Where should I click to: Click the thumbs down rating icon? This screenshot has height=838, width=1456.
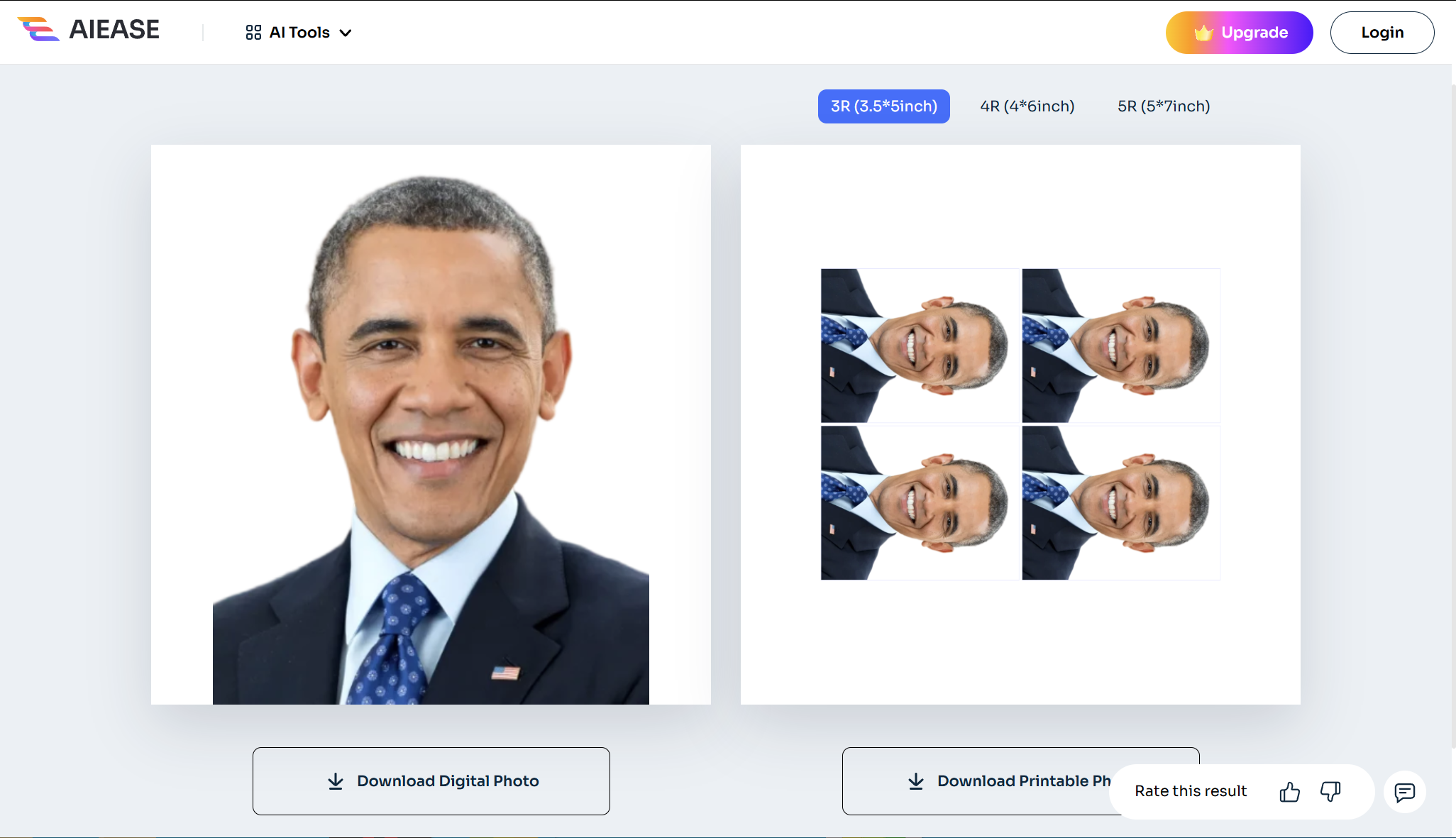tap(1330, 791)
